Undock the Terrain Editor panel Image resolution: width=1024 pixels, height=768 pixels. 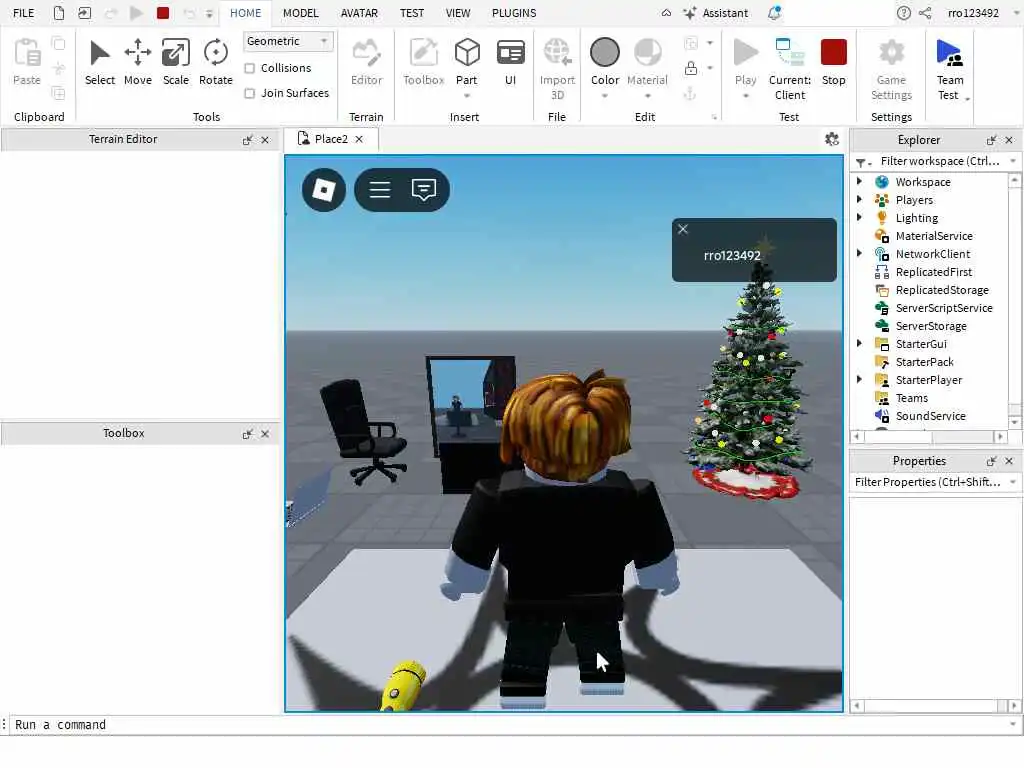(248, 140)
